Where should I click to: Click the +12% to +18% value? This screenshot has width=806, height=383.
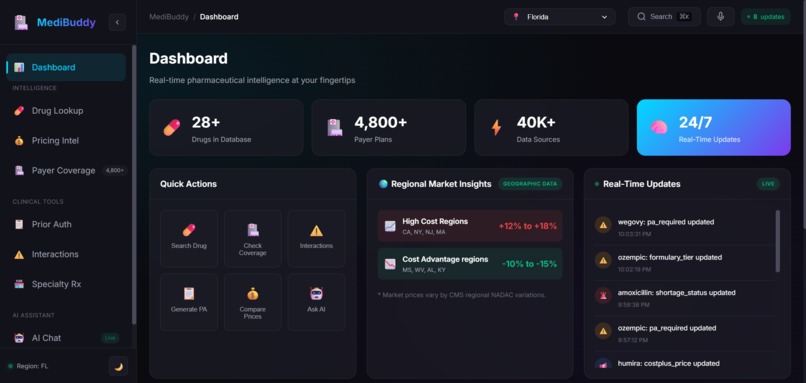click(x=527, y=226)
